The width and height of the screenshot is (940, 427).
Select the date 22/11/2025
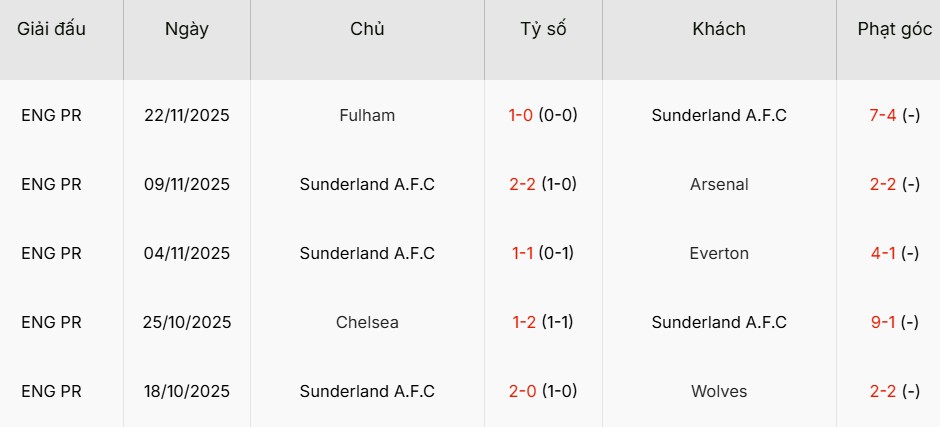point(187,115)
